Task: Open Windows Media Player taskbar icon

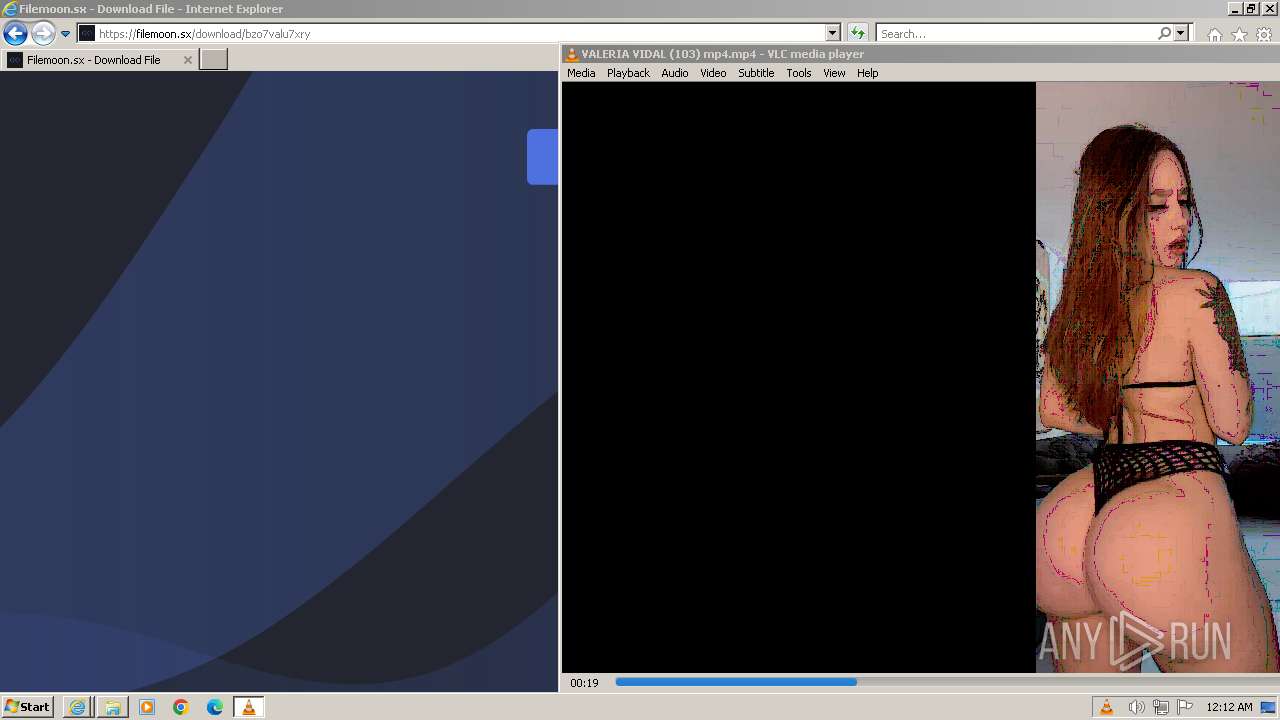Action: tap(146, 707)
